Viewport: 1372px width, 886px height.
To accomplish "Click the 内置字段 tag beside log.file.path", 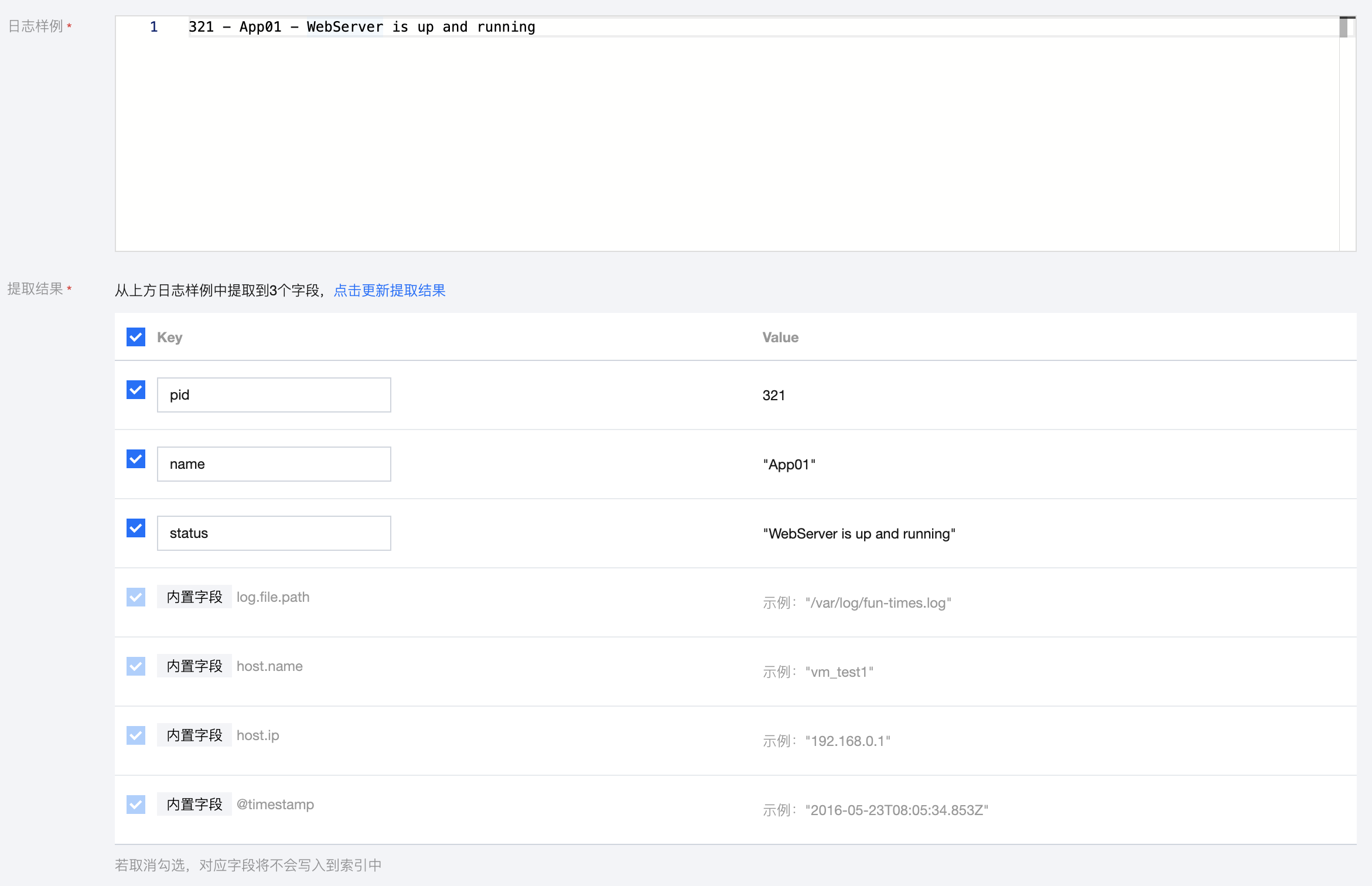I will (194, 597).
